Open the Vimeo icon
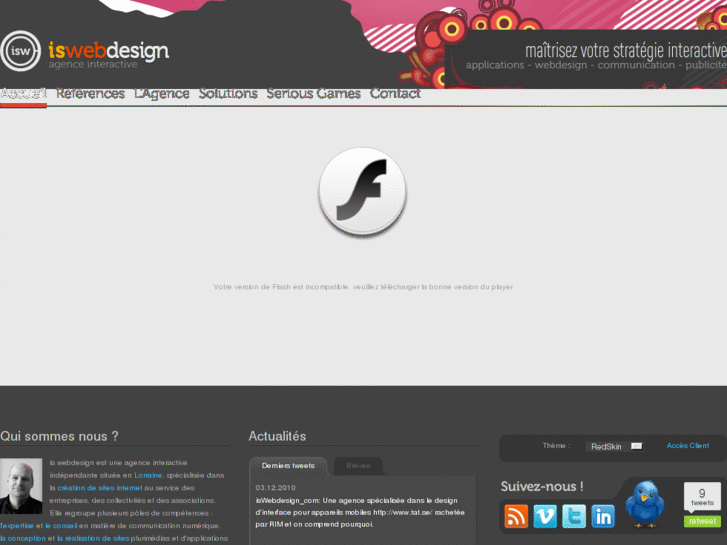Screen dimensions: 727x545 pos(545,516)
